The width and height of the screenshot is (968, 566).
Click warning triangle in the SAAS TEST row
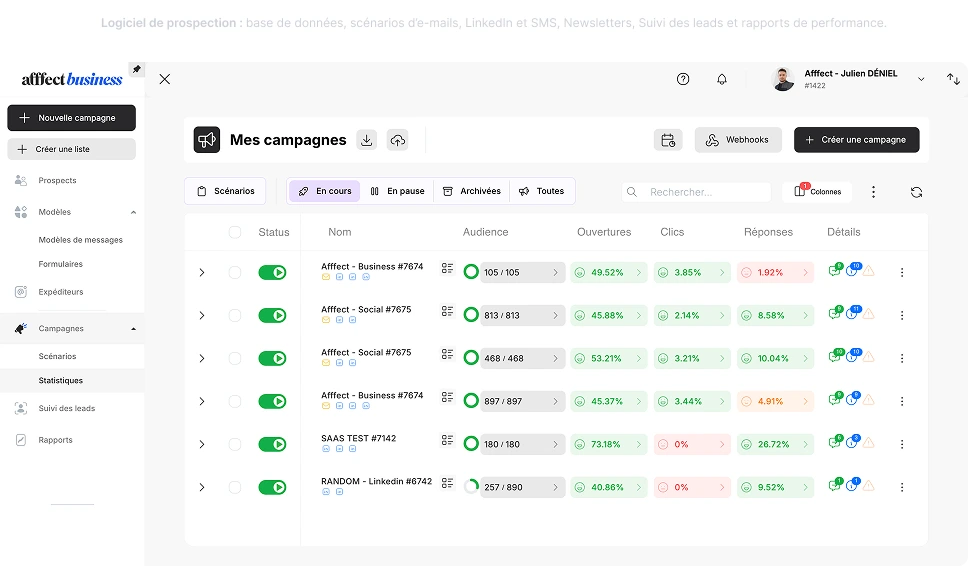pyautogui.click(x=869, y=443)
